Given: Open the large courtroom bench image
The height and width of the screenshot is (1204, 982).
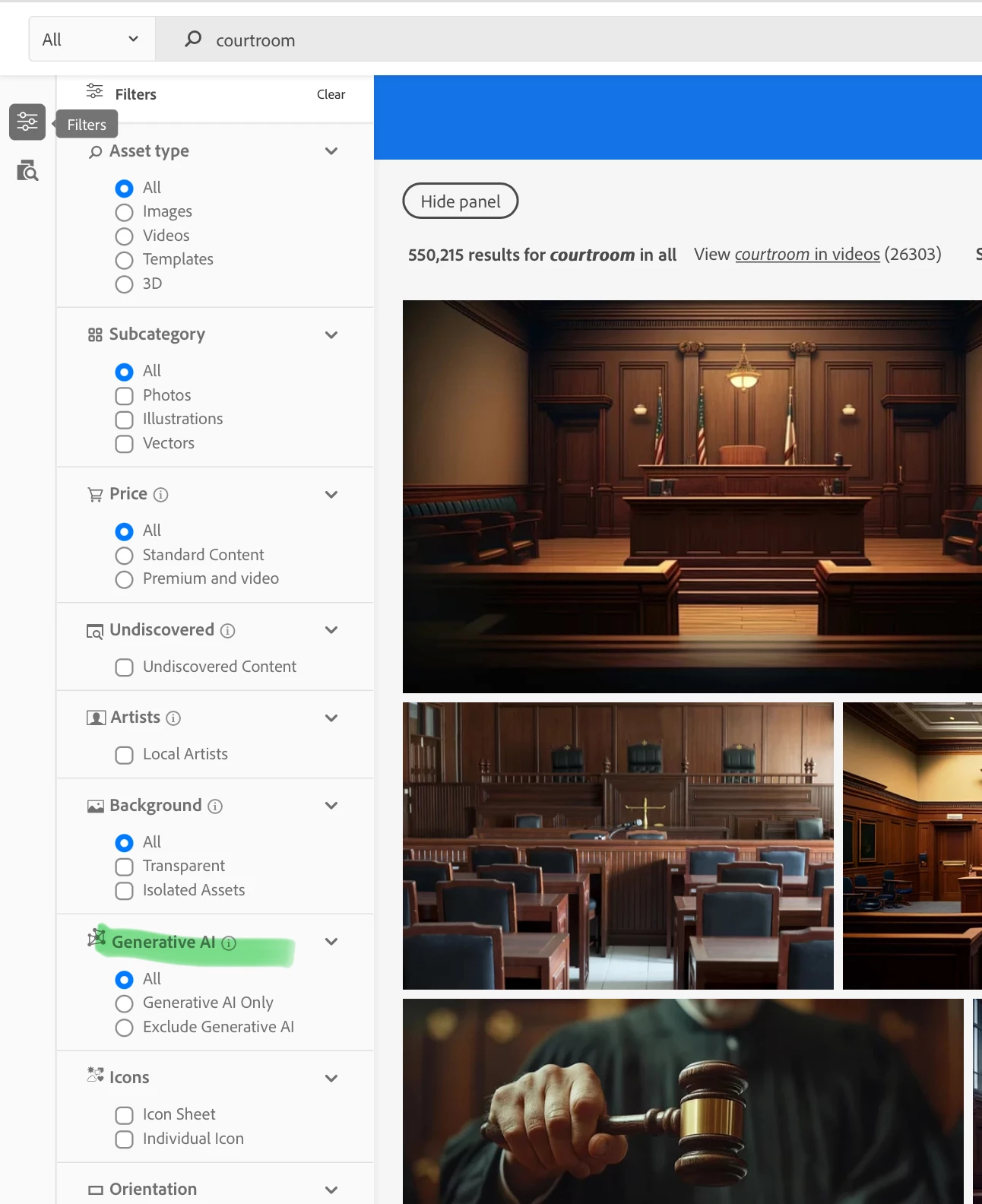Looking at the screenshot, I should click(692, 496).
